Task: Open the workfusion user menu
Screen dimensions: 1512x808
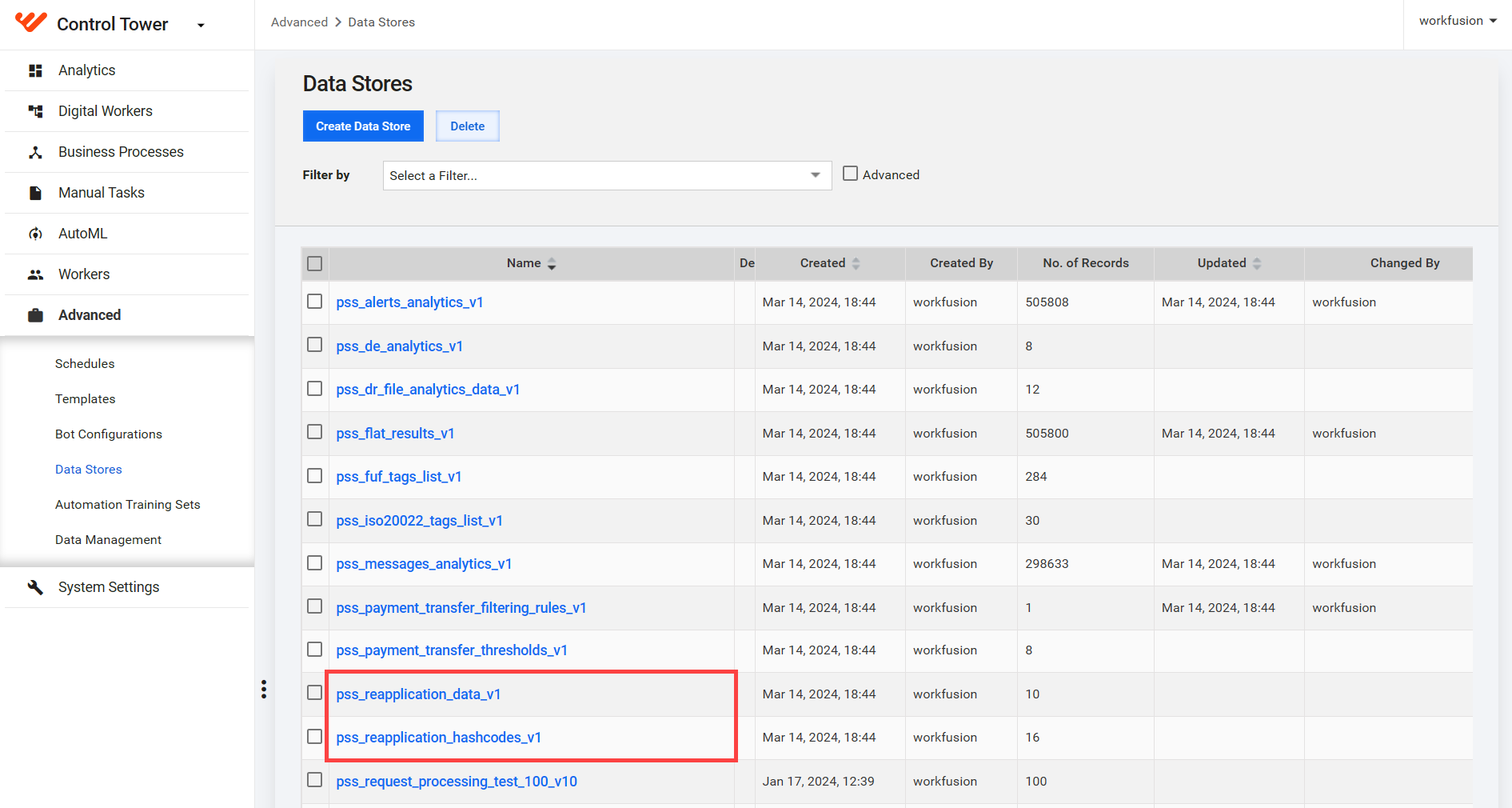Action: (1458, 21)
